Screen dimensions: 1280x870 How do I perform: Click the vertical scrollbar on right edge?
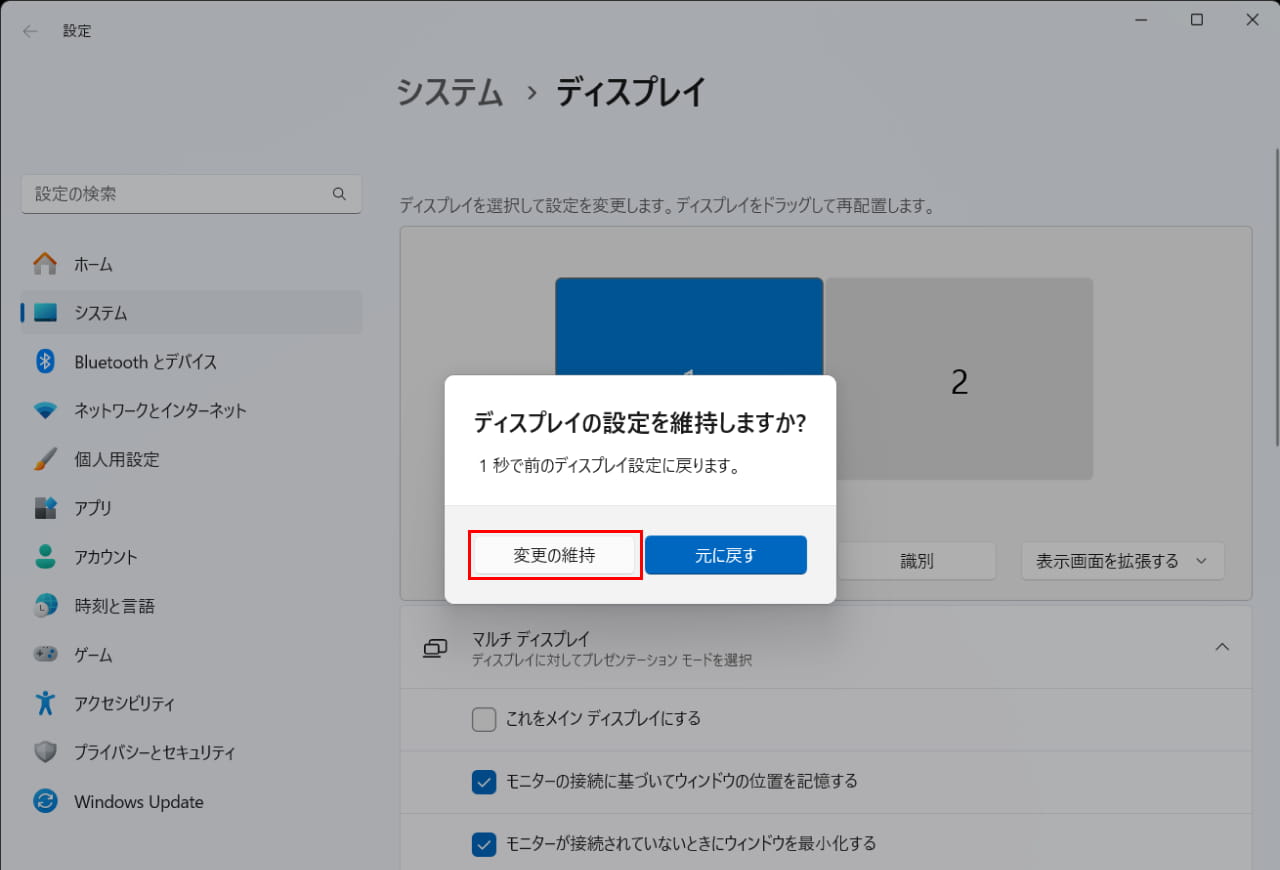tap(1275, 297)
